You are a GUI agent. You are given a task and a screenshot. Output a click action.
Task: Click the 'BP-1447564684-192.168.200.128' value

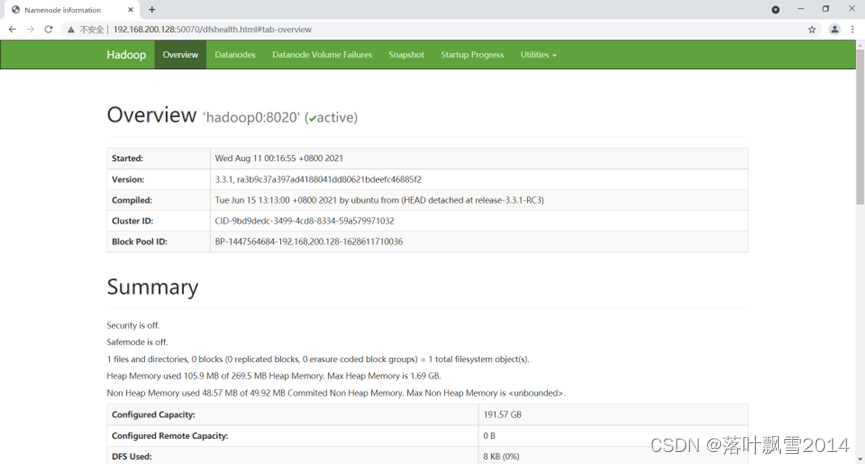308,242
